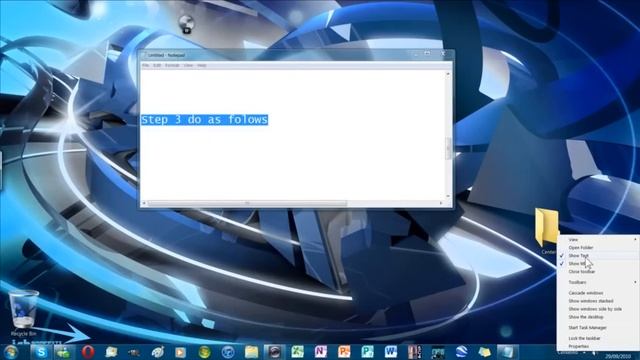
Task: Launch OneNote from the taskbar
Action: [x=321, y=352]
